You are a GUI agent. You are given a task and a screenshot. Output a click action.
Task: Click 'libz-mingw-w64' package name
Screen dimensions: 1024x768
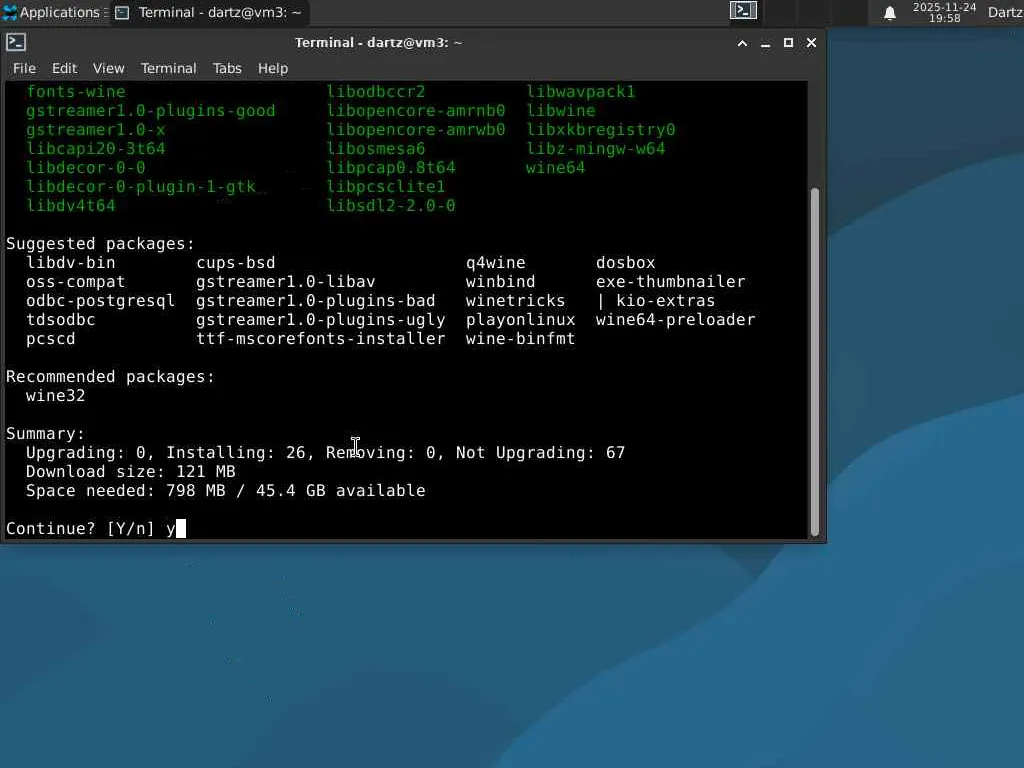coord(596,149)
